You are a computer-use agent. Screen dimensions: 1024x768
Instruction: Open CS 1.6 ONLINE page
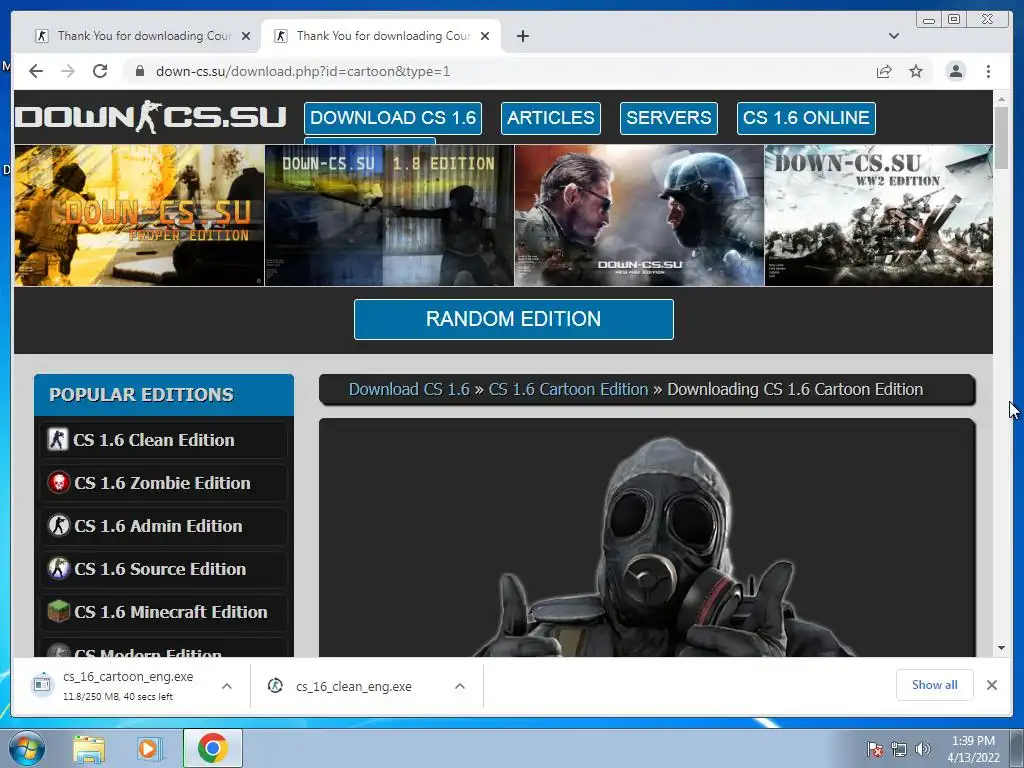(x=806, y=118)
